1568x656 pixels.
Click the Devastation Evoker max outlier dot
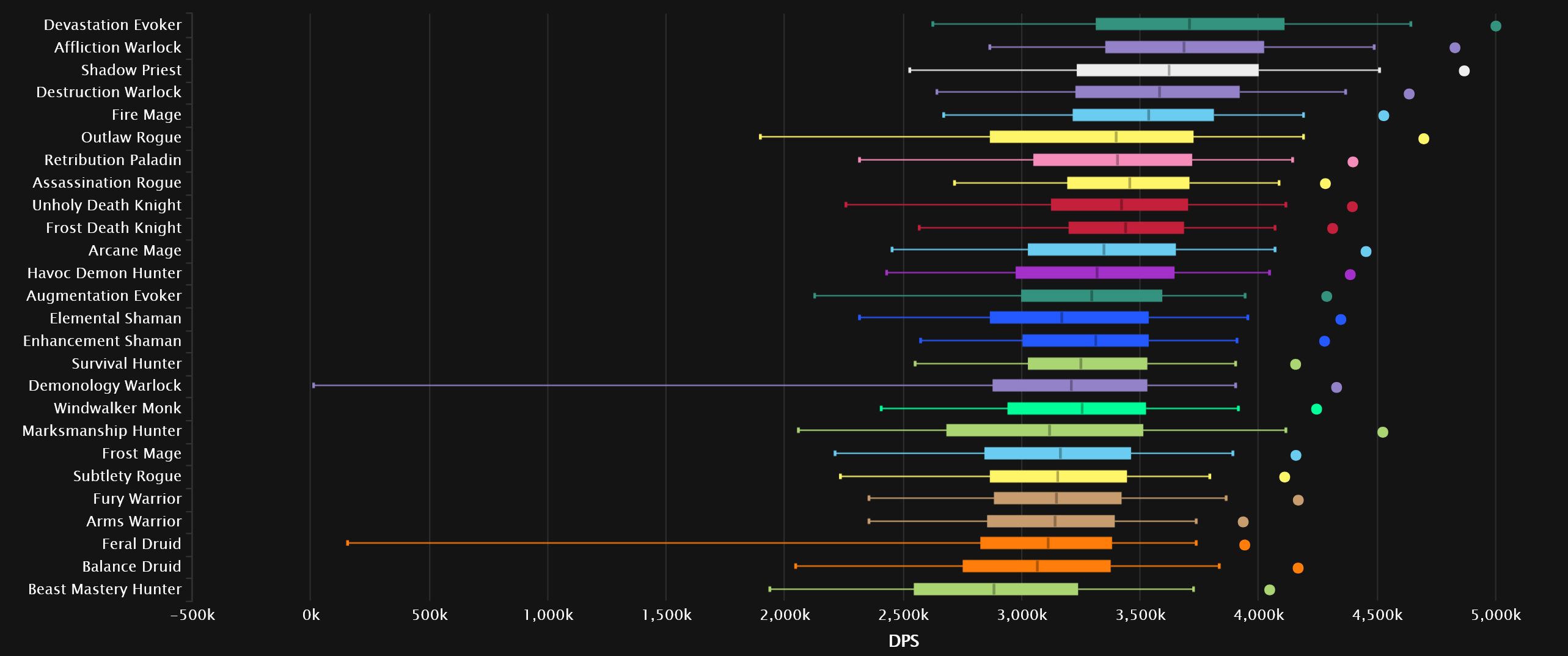click(1495, 26)
